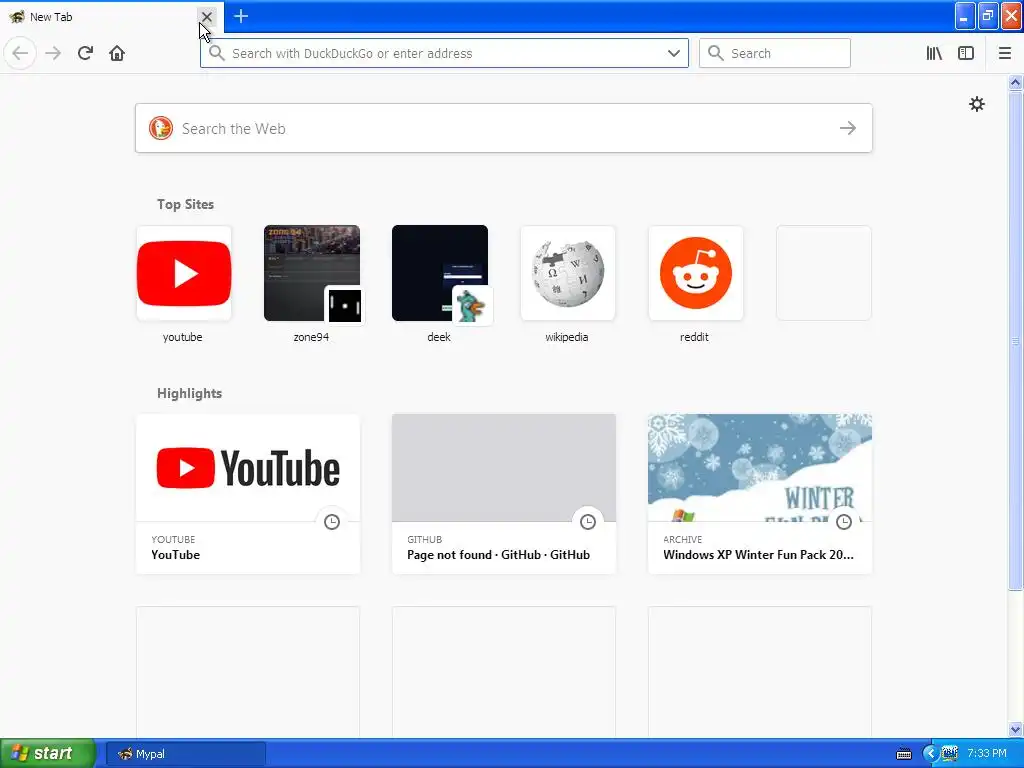Click the Mypal taskbar button
Viewport: 1024px width, 768px height.
(x=186, y=754)
